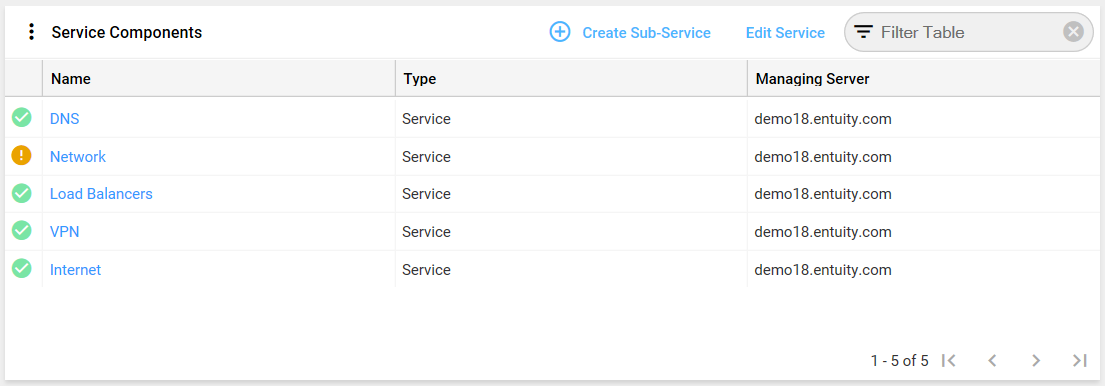Focus the Filter Table input field

[968, 32]
